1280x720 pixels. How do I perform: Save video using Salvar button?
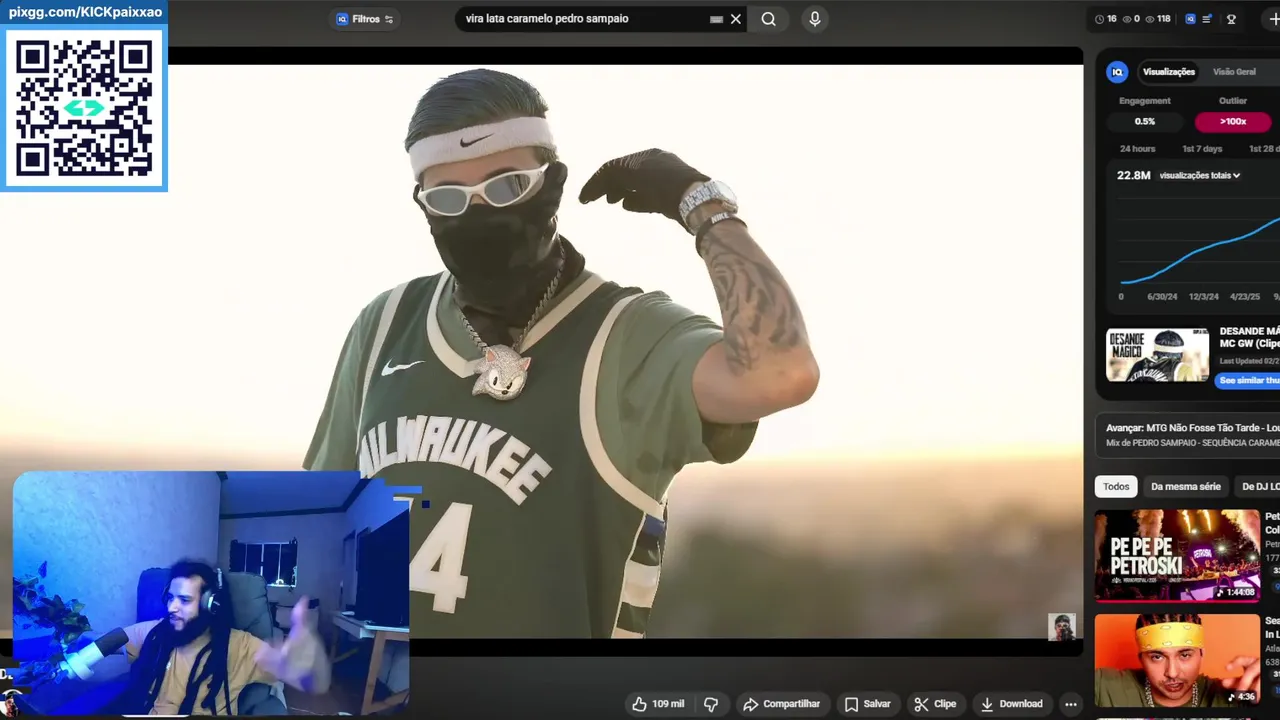click(867, 704)
